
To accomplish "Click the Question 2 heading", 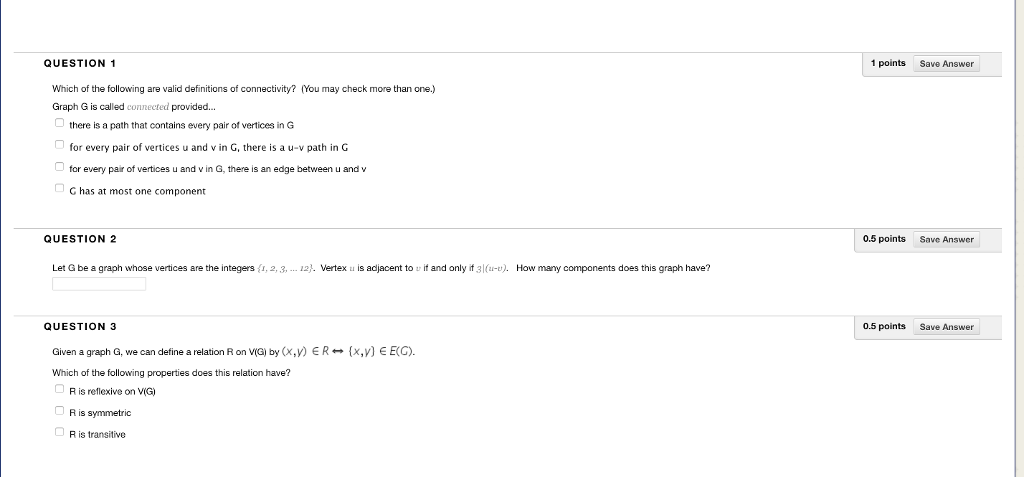I will [80, 239].
